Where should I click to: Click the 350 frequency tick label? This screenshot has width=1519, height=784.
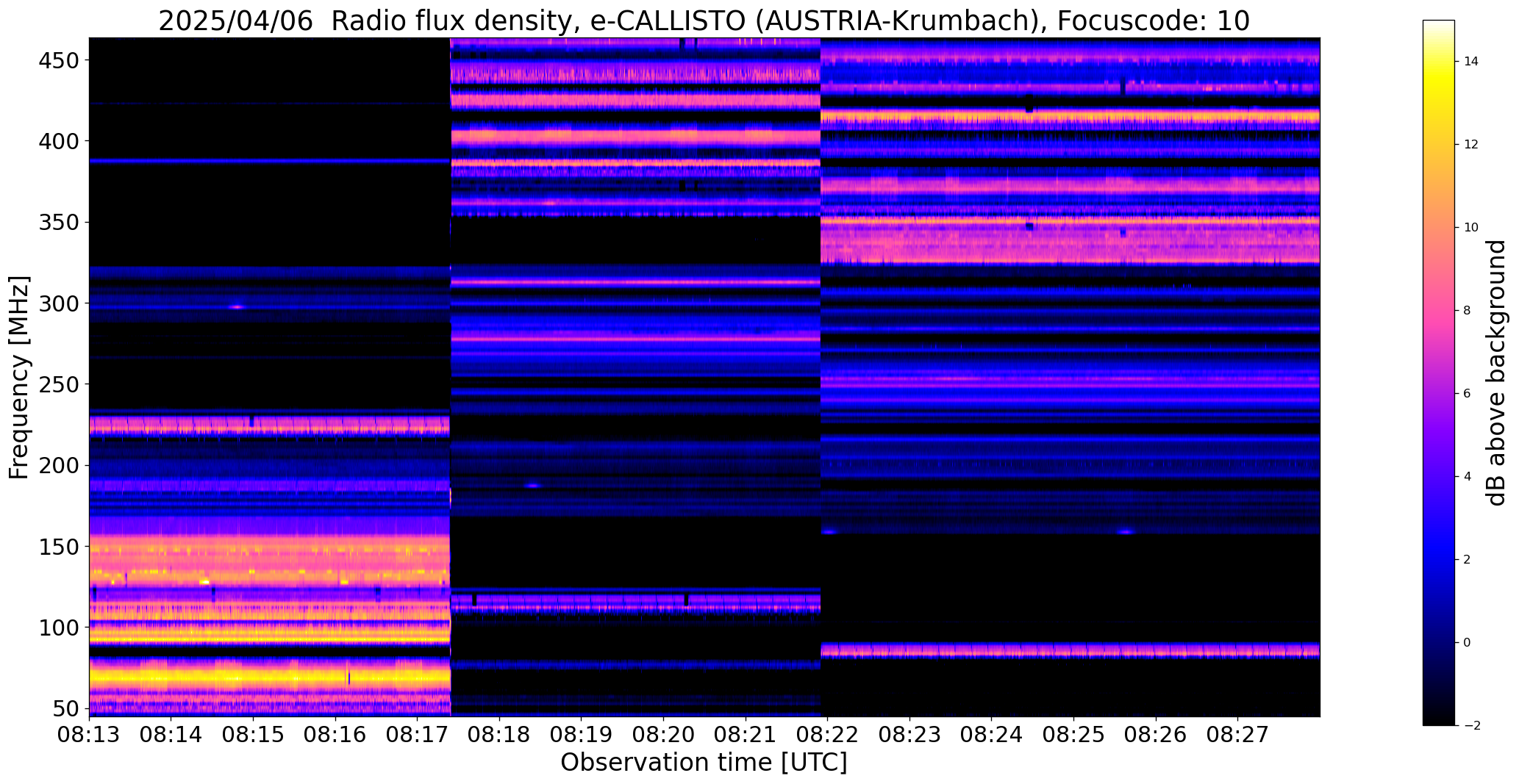pos(58,222)
